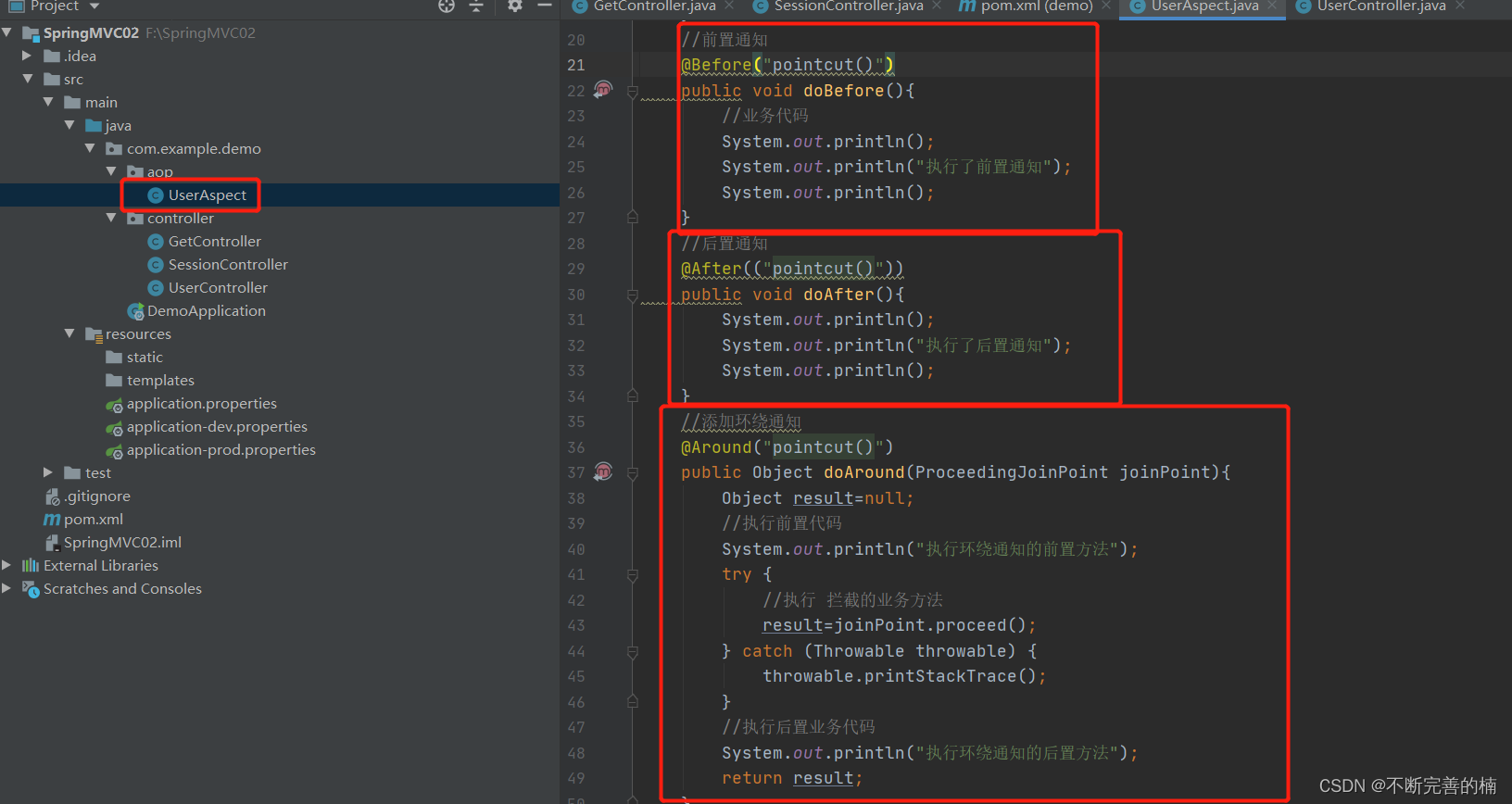Click line number 21 in gutter
This screenshot has width=1512, height=804.
(576, 65)
